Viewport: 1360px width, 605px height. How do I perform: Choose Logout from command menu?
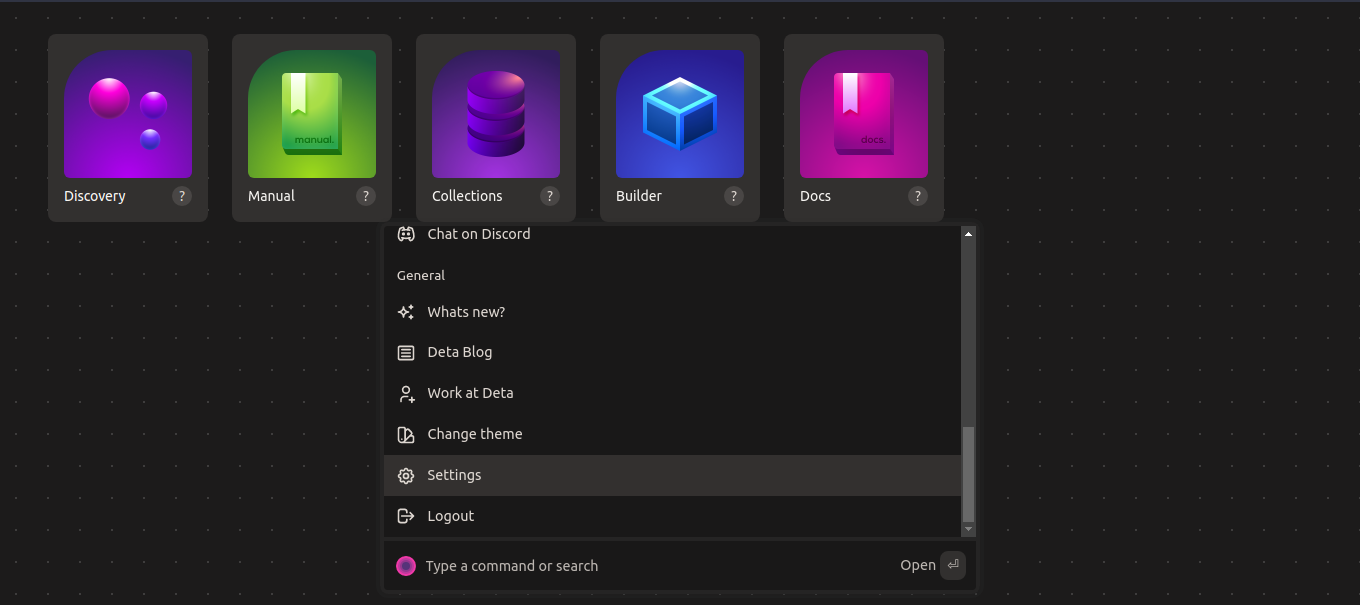click(672, 517)
